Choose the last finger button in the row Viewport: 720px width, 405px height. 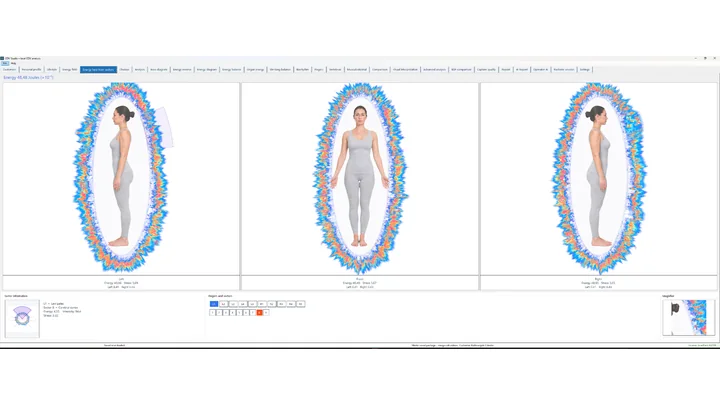click(x=300, y=304)
